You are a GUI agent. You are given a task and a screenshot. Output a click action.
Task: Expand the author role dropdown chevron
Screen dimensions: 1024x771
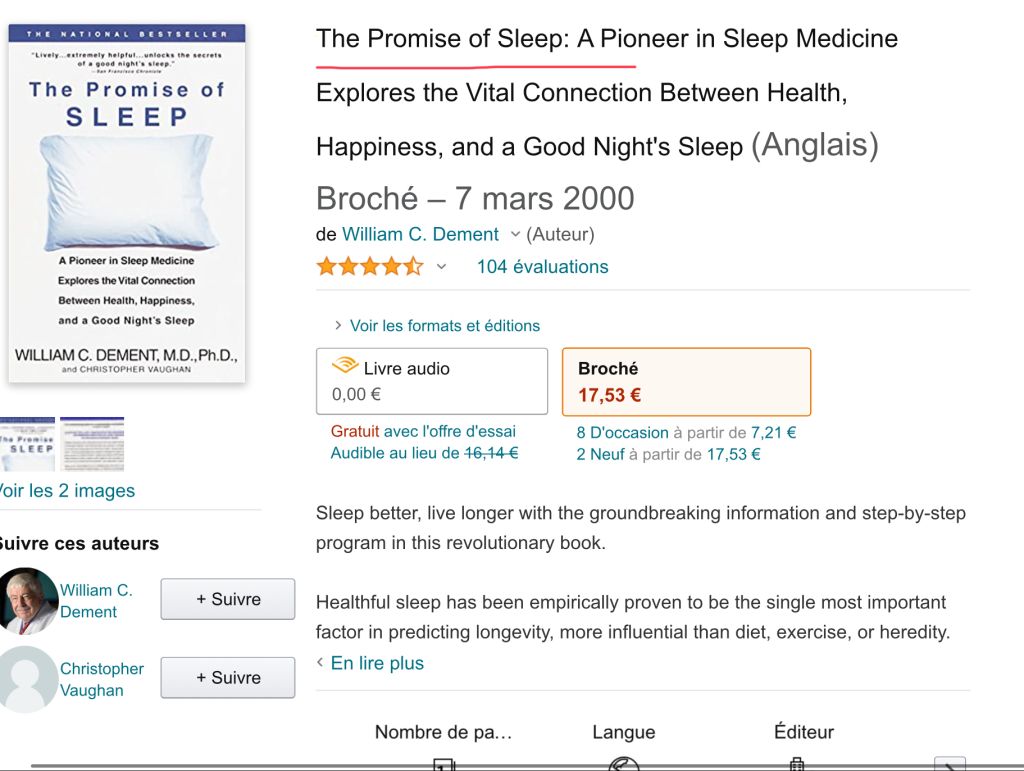515,235
